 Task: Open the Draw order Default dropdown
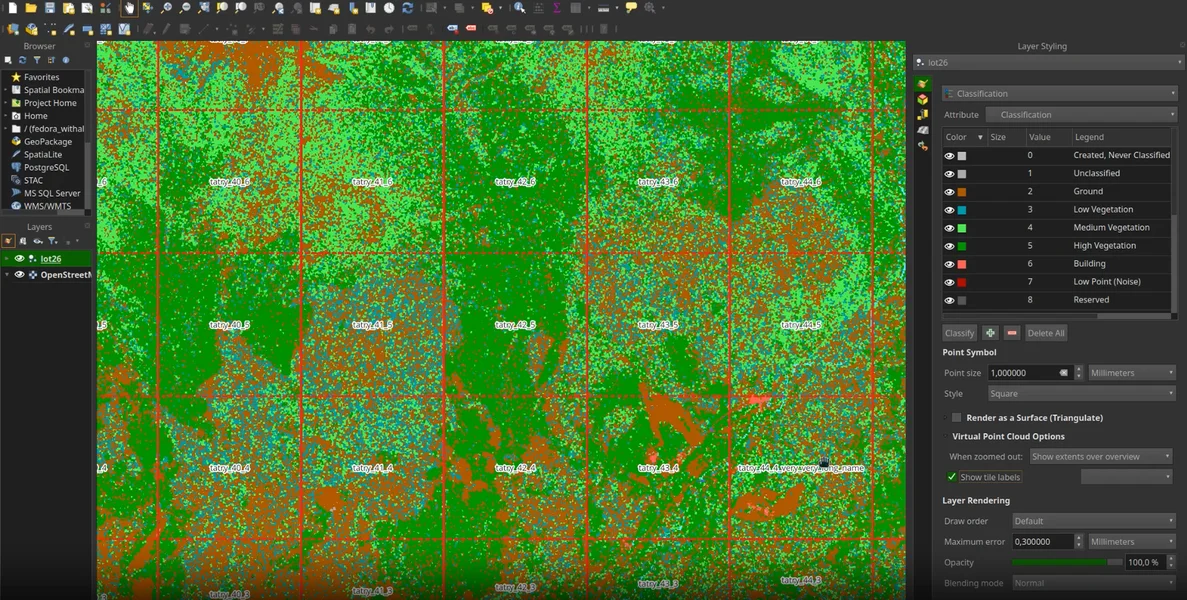(1093, 521)
